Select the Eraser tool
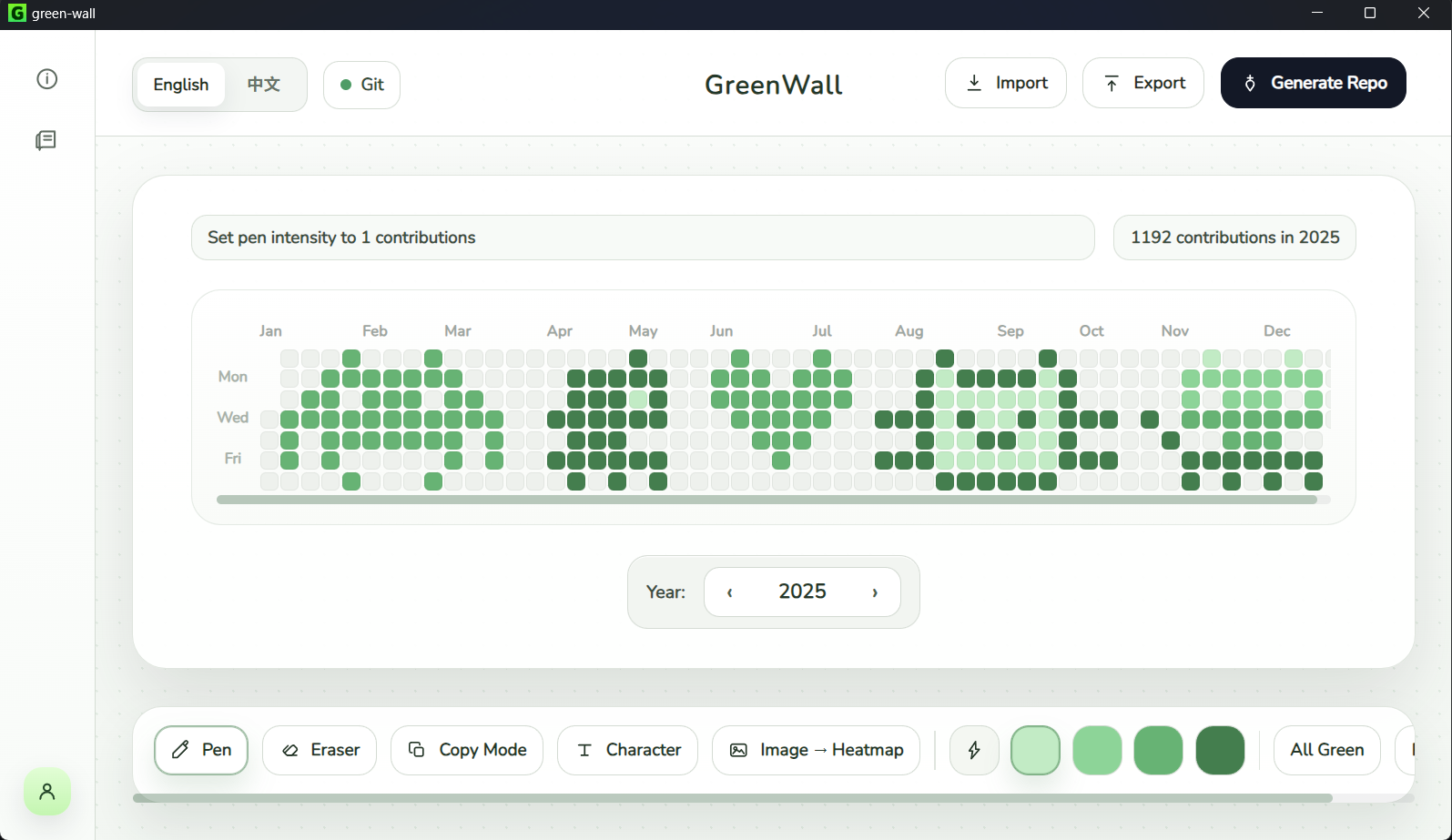 [x=320, y=750]
